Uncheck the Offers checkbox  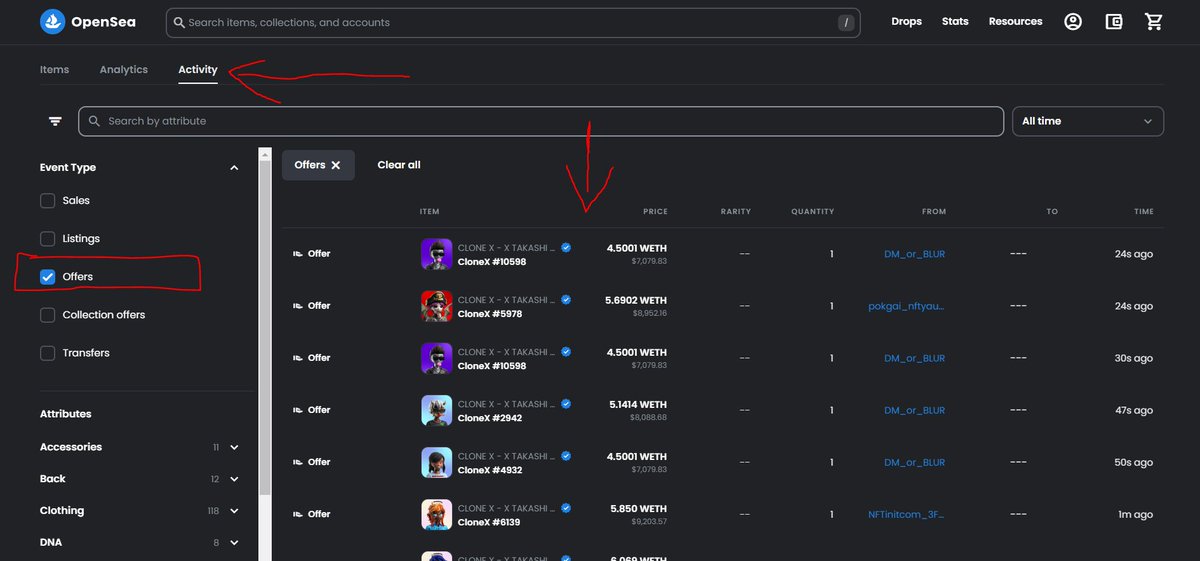click(x=47, y=277)
